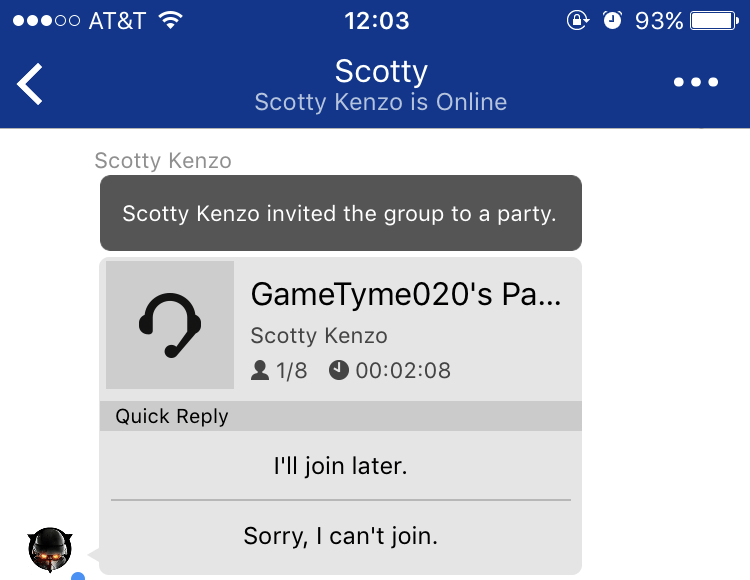750x580 pixels.
Task: Tap the blue online dot by avatar
Action: 78,576
